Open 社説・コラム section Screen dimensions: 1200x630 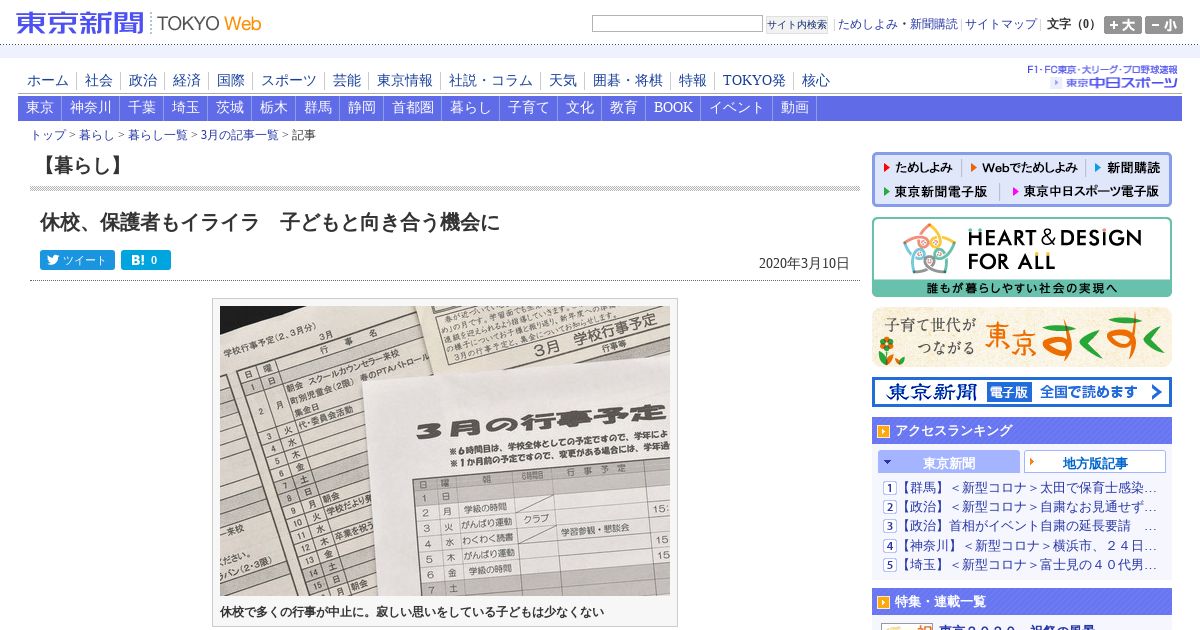coord(491,81)
